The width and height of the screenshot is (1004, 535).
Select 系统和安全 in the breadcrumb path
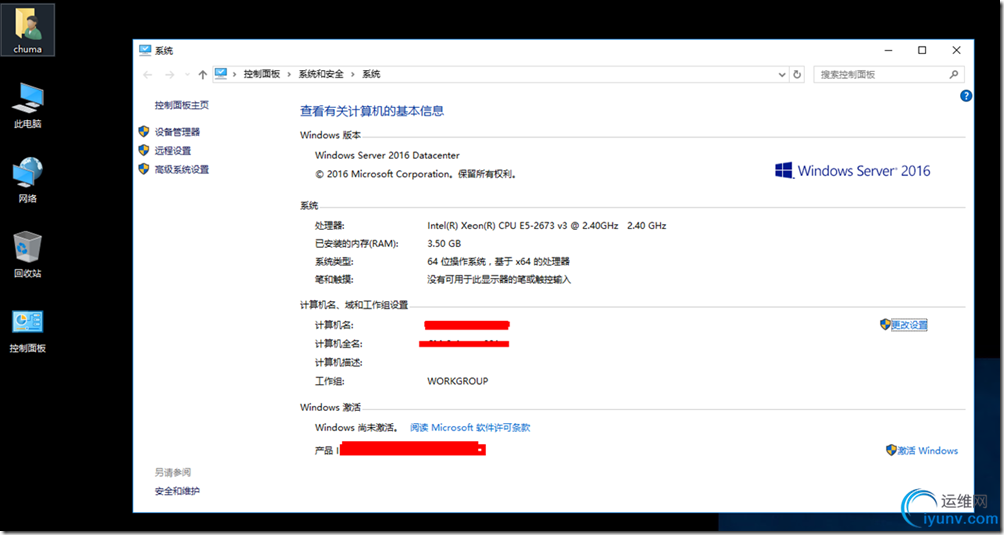[x=321, y=74]
